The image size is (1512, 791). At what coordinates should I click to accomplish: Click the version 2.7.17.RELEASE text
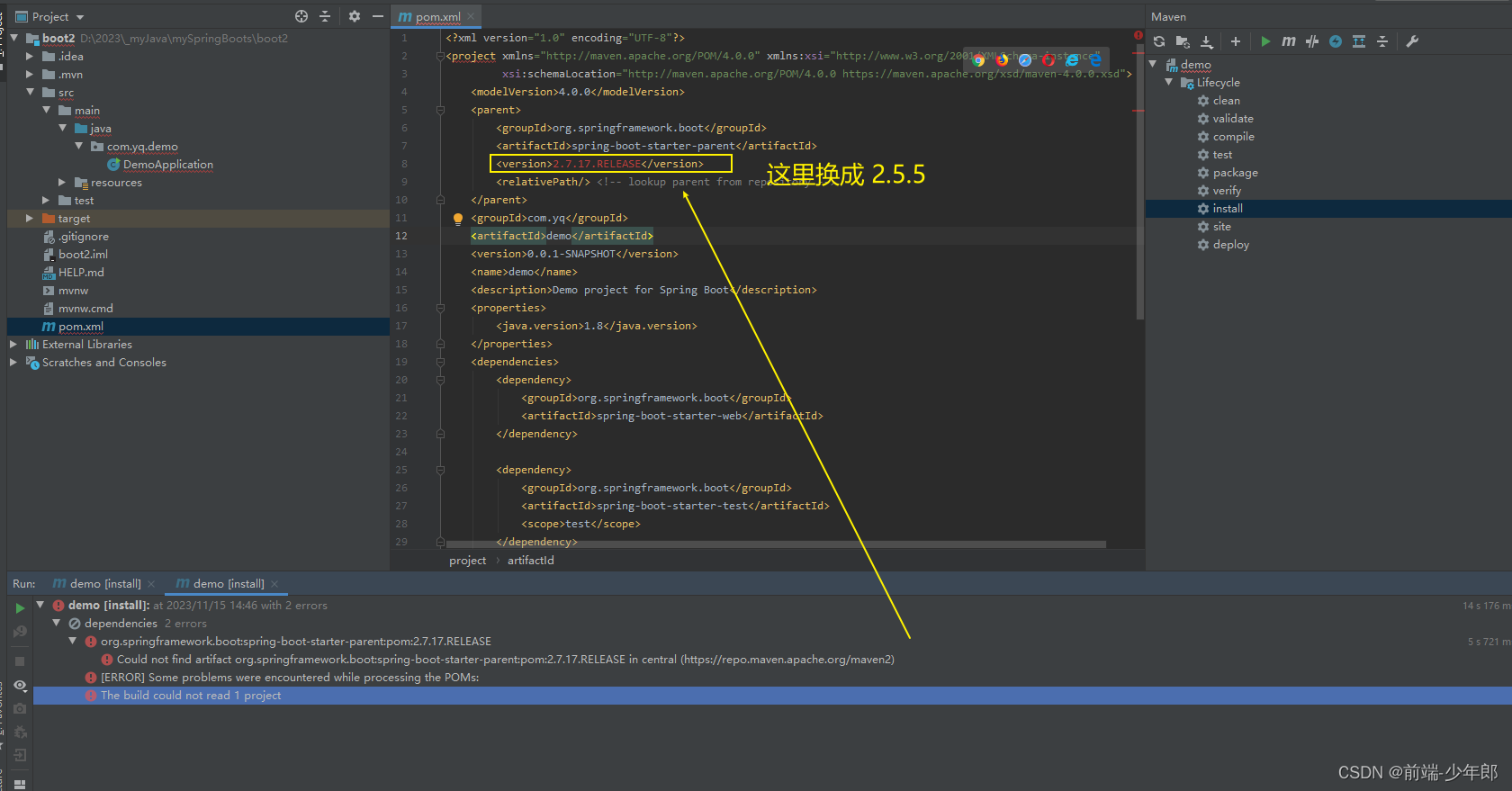click(x=597, y=164)
